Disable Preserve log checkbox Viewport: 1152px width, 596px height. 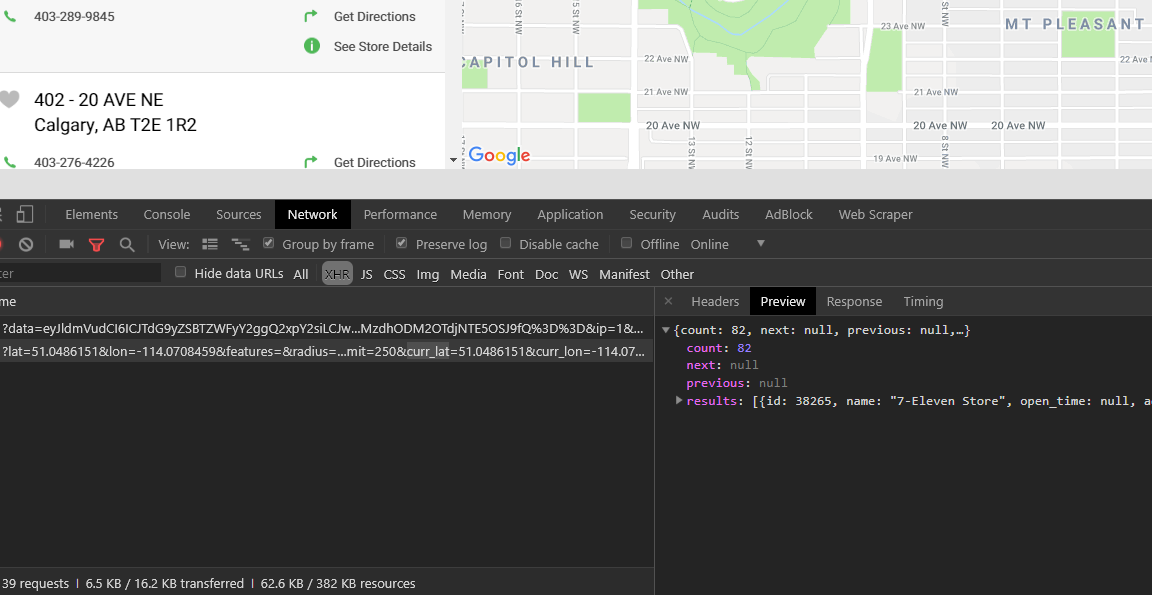pyautogui.click(x=402, y=243)
